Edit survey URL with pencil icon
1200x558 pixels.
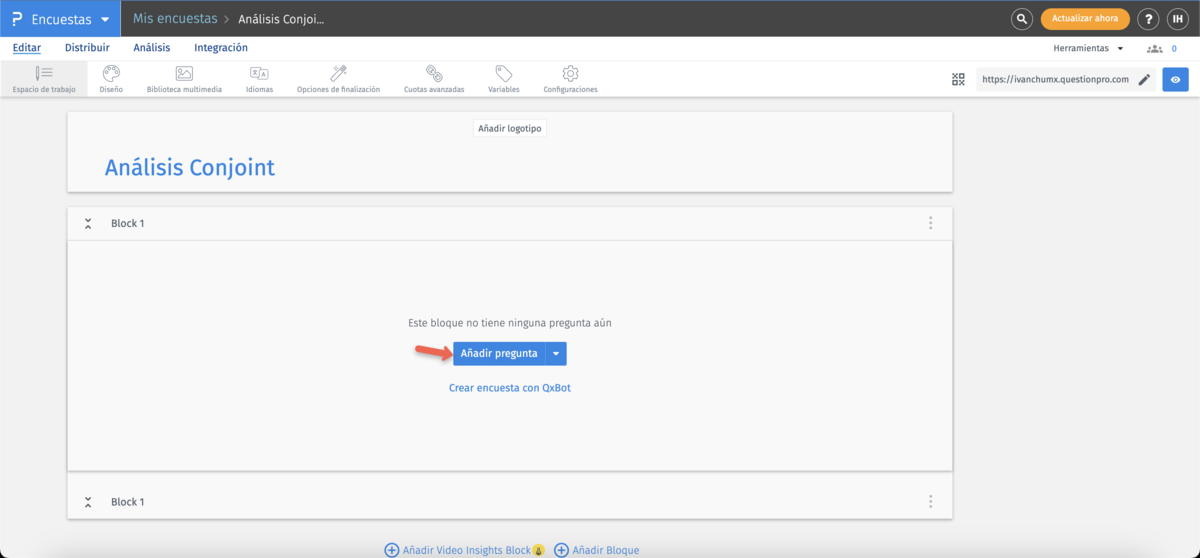(x=1144, y=79)
